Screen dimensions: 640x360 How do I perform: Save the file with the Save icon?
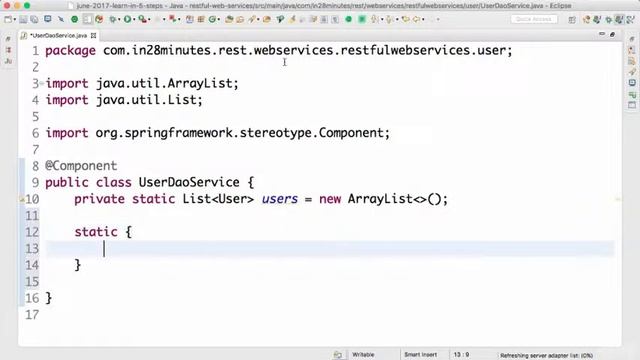click(x=23, y=19)
